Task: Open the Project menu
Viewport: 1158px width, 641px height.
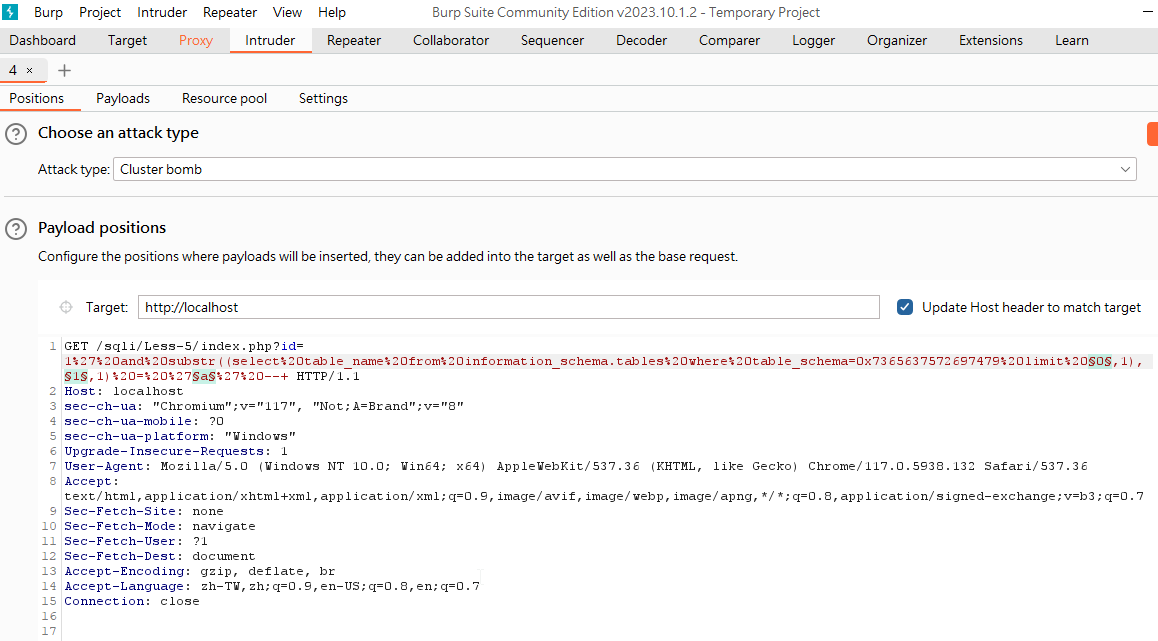Action: click(100, 13)
